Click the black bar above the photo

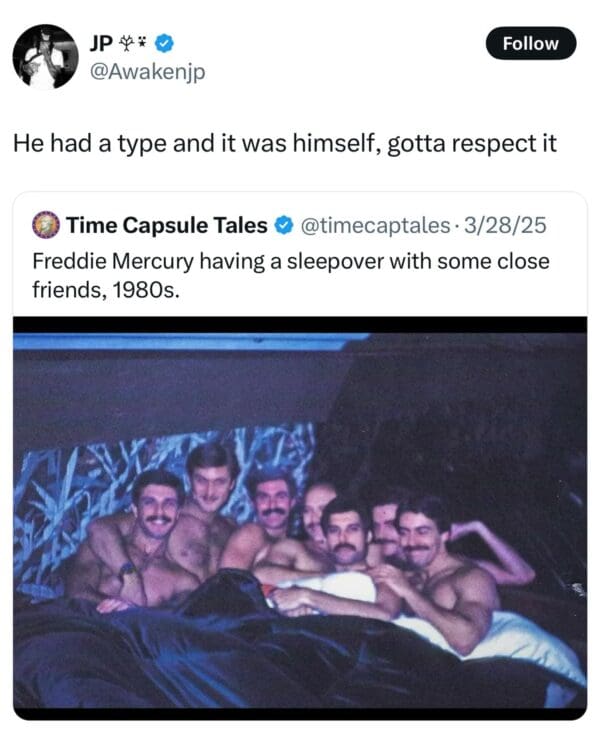[300, 325]
